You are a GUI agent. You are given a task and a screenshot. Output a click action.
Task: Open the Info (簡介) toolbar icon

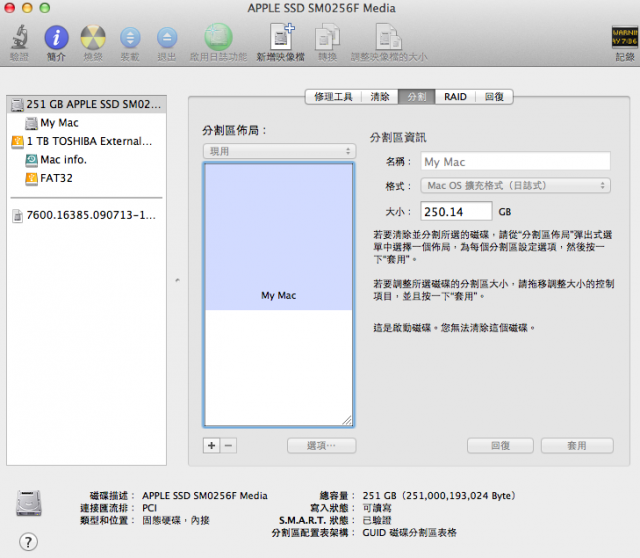[x=56, y=38]
